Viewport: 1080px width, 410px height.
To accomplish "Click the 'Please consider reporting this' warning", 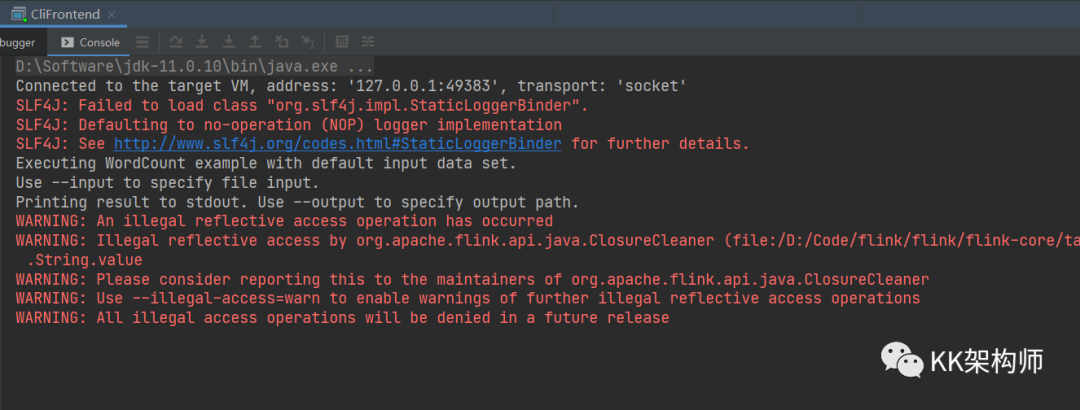I will coord(472,279).
